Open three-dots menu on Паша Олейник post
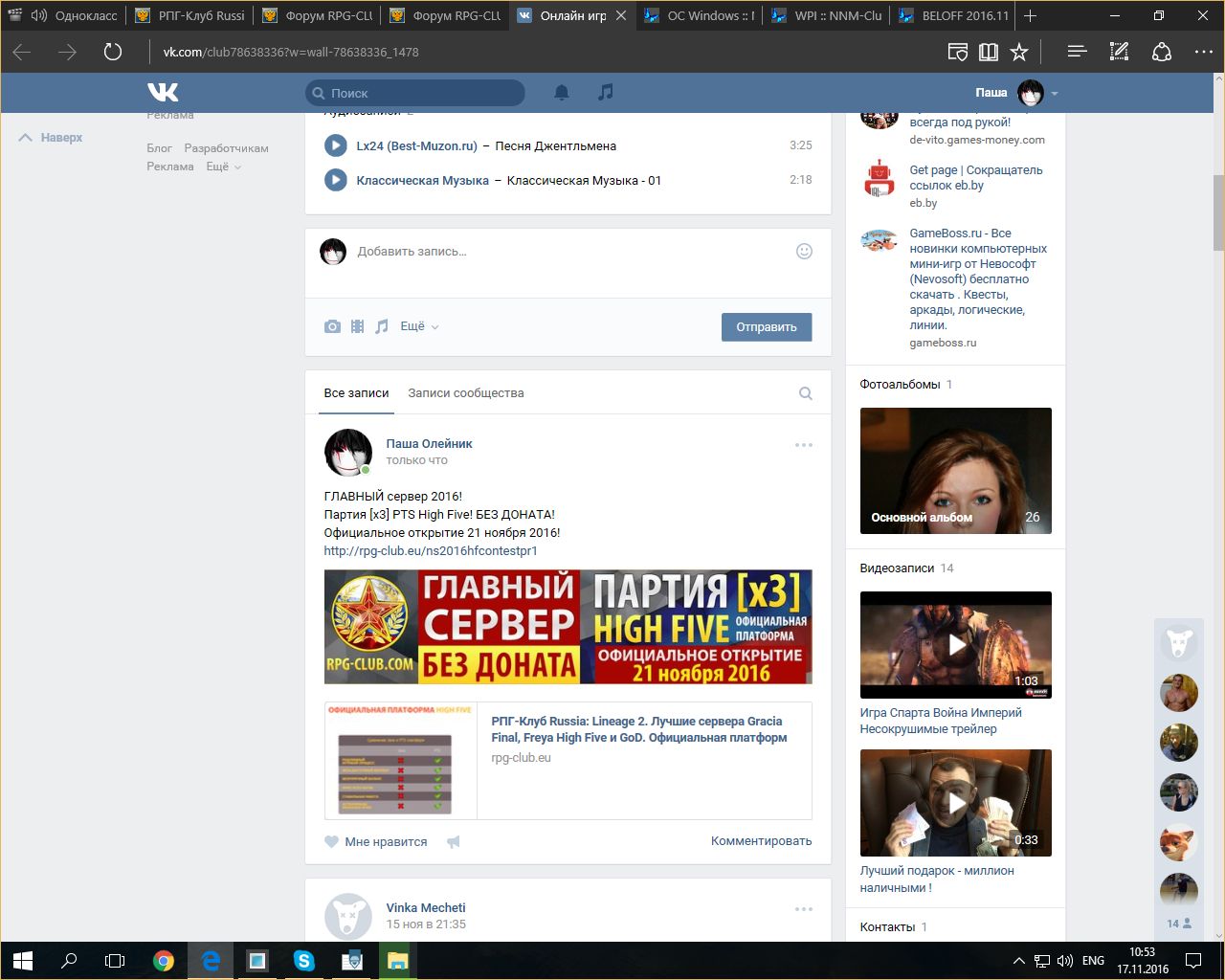Viewport: 1225px width, 980px height. tap(803, 445)
